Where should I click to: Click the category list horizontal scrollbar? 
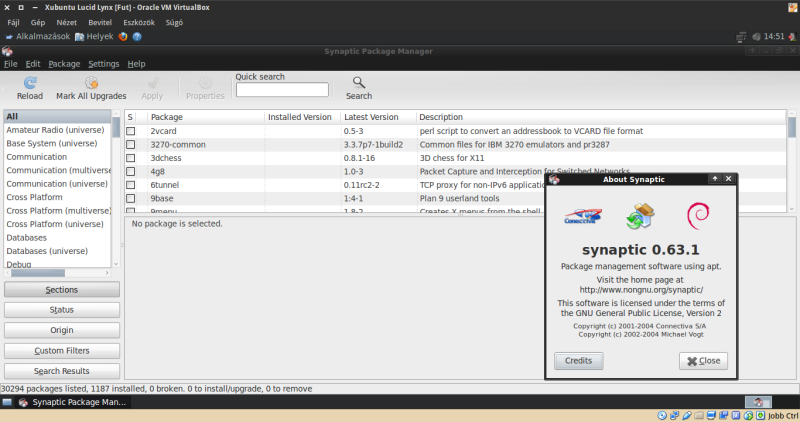38,273
